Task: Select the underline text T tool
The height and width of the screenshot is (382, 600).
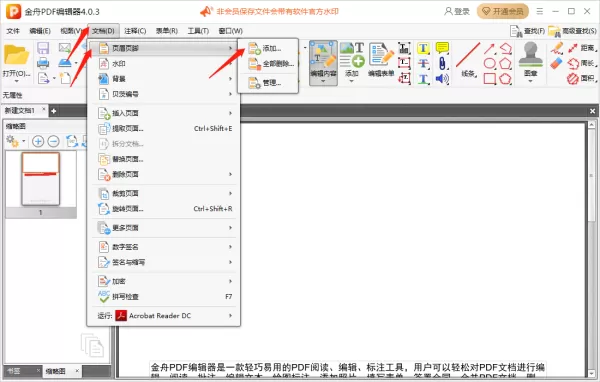Action: [423, 79]
